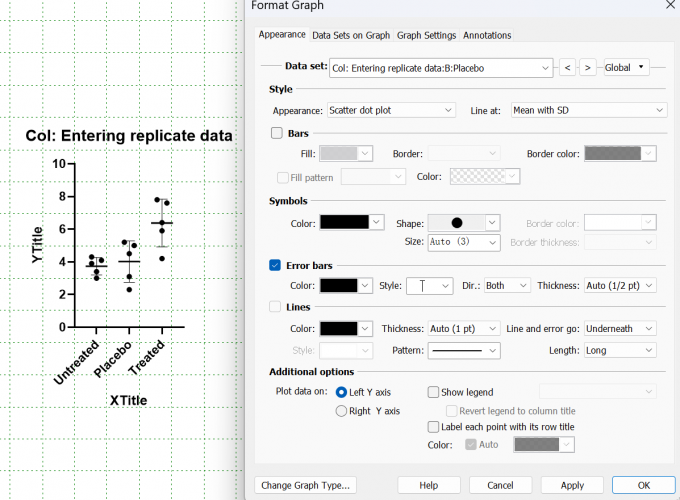This screenshot has width=680, height=500.
Task: Enable the Bars checkbox
Action: pyautogui.click(x=277, y=132)
